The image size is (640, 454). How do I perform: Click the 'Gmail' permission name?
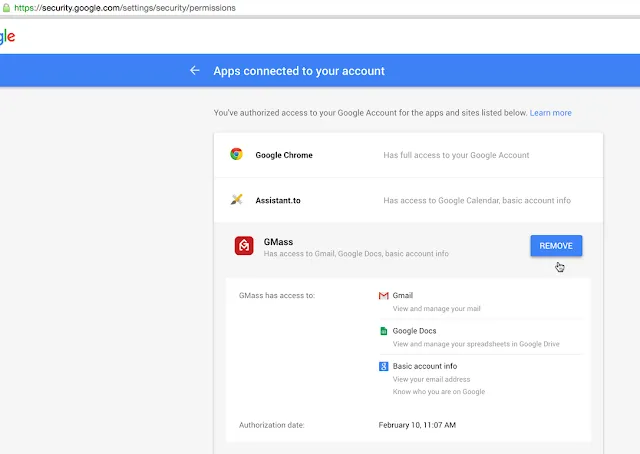click(x=403, y=296)
